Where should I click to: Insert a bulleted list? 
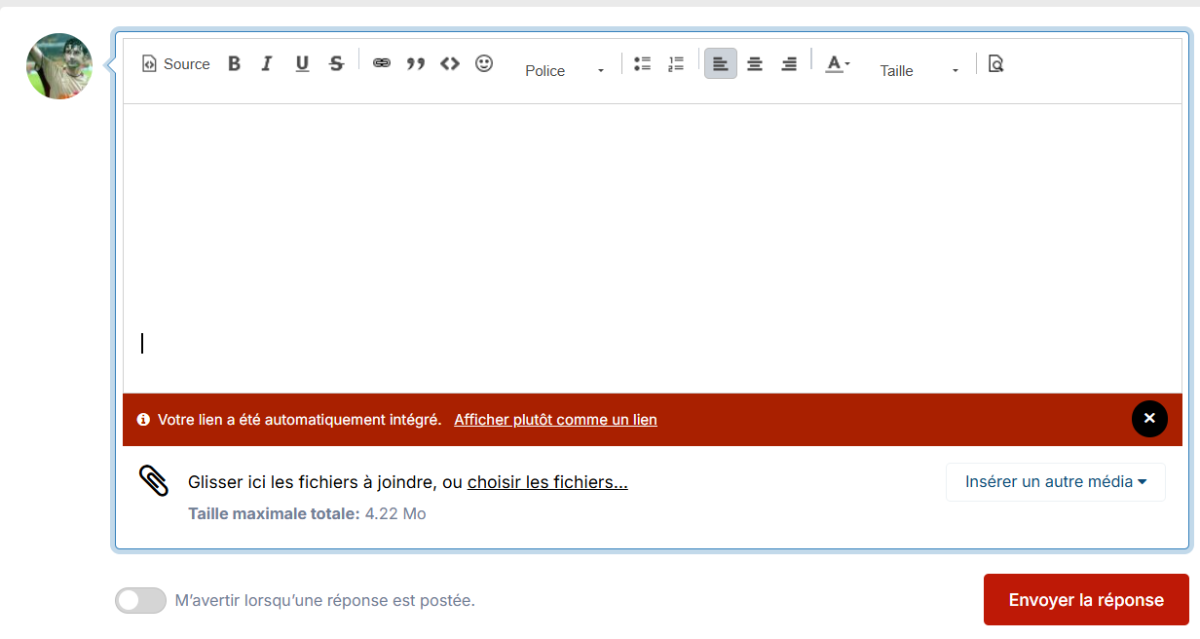(x=642, y=64)
